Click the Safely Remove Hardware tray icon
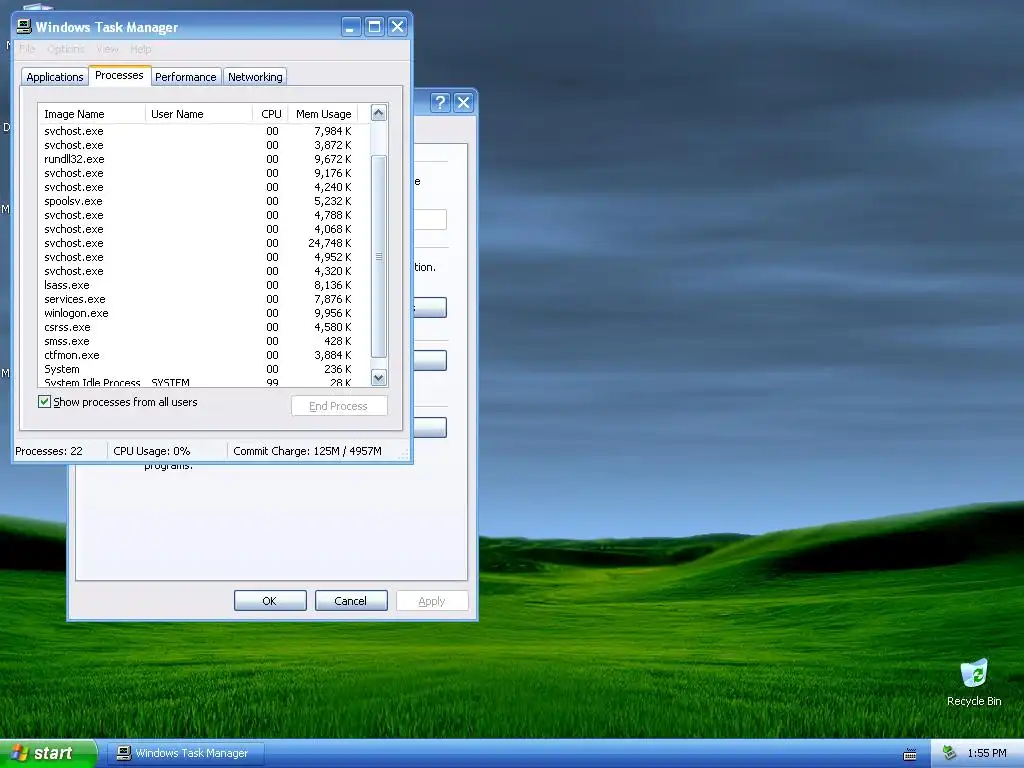The height and width of the screenshot is (768, 1024). 949,753
